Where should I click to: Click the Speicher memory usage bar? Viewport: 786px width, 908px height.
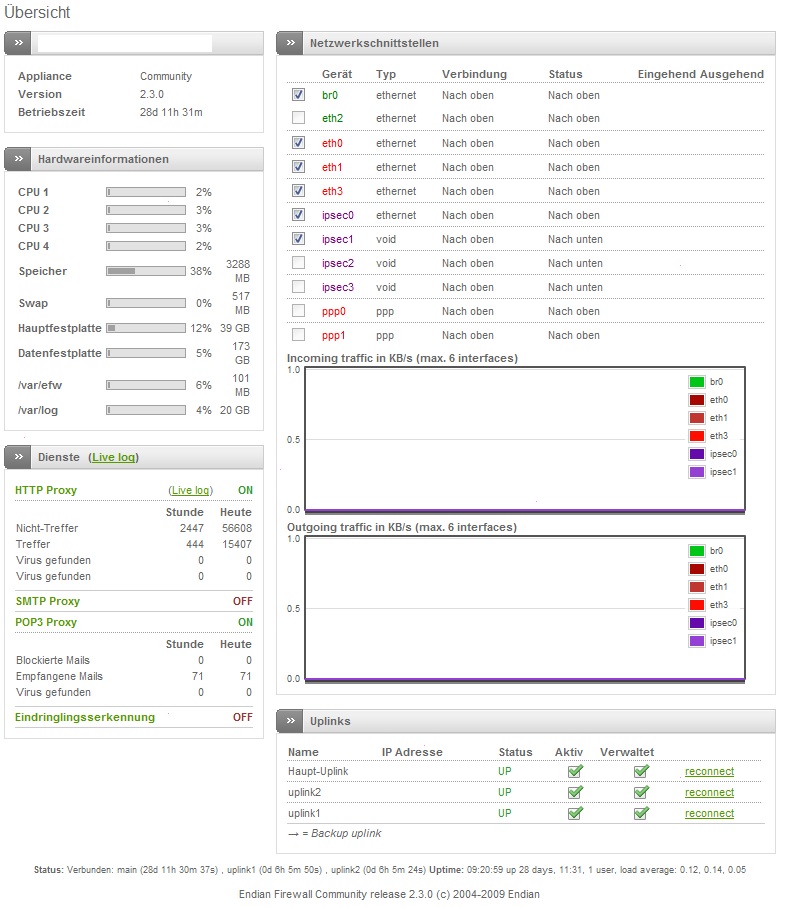pos(145,271)
